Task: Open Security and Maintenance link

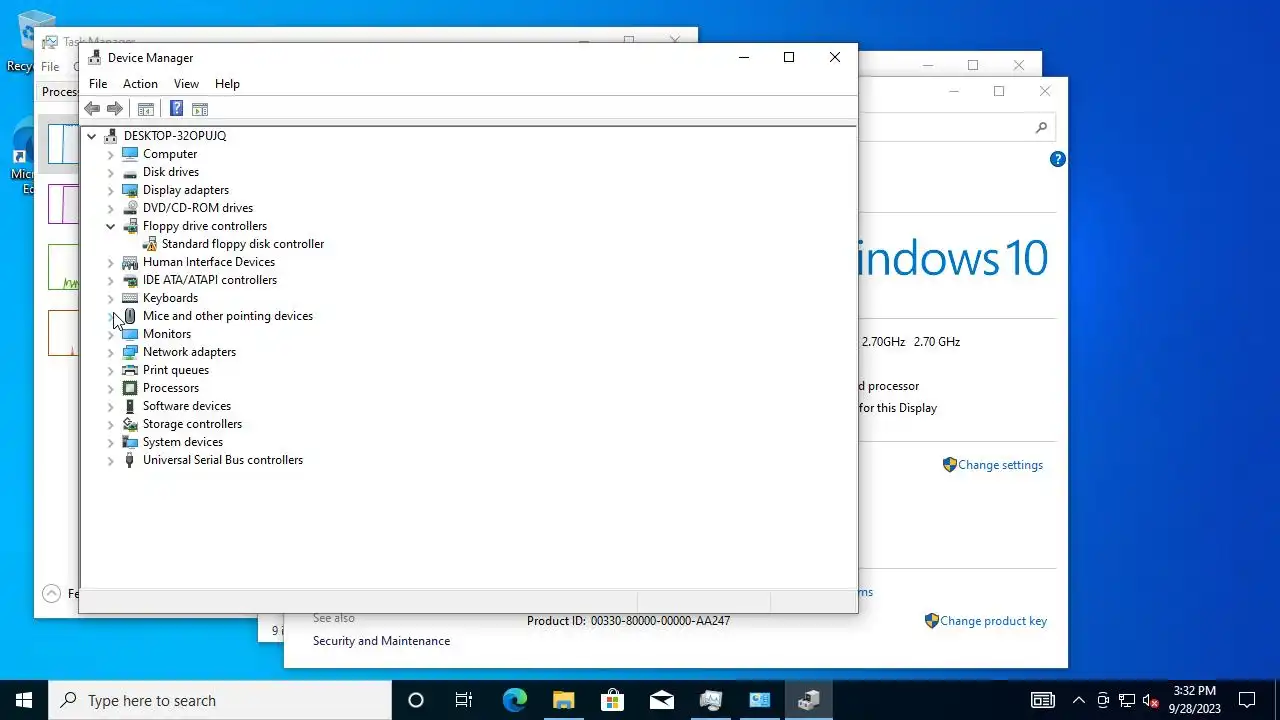Action: (x=381, y=641)
